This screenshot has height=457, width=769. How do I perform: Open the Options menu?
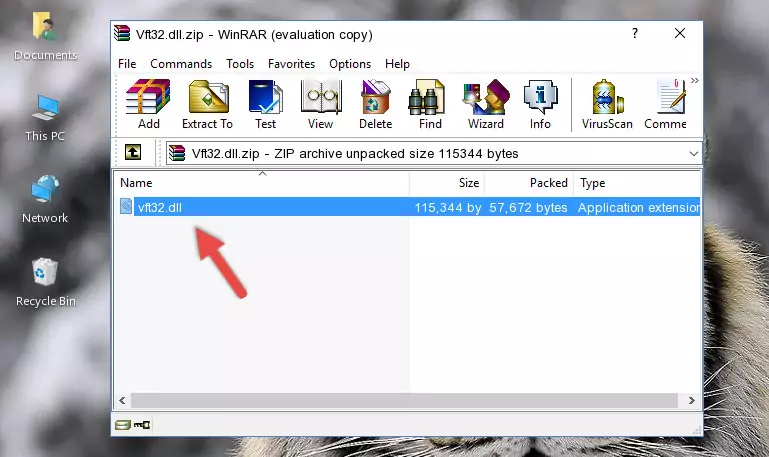350,64
